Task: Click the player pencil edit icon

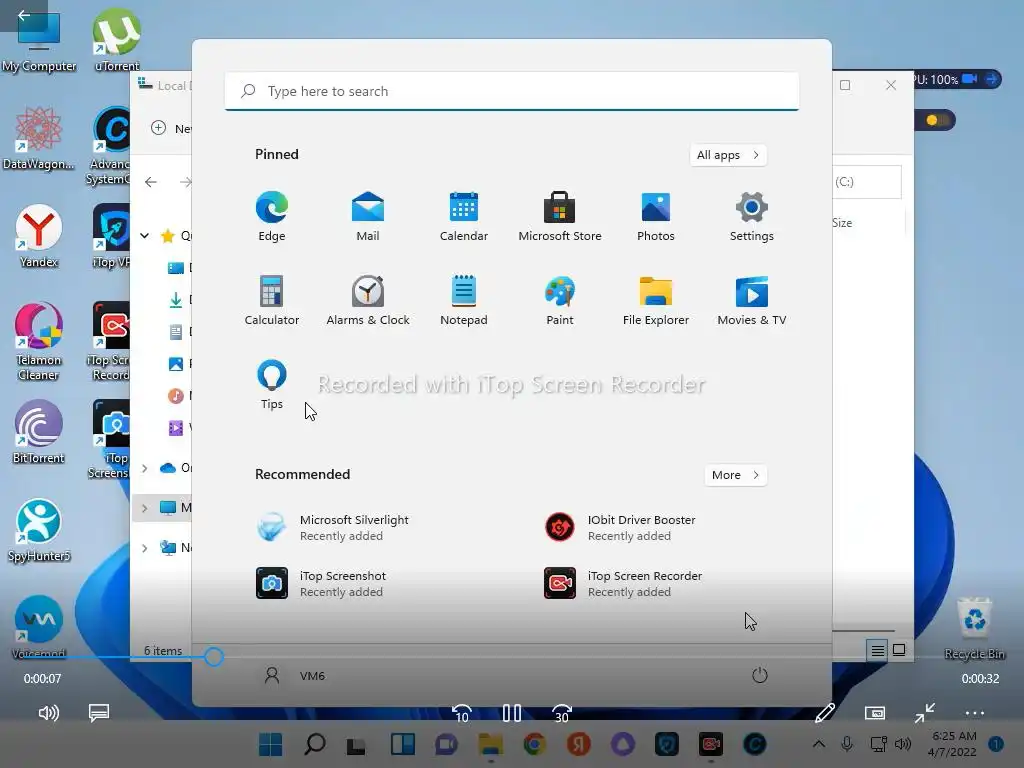Action: [825, 712]
